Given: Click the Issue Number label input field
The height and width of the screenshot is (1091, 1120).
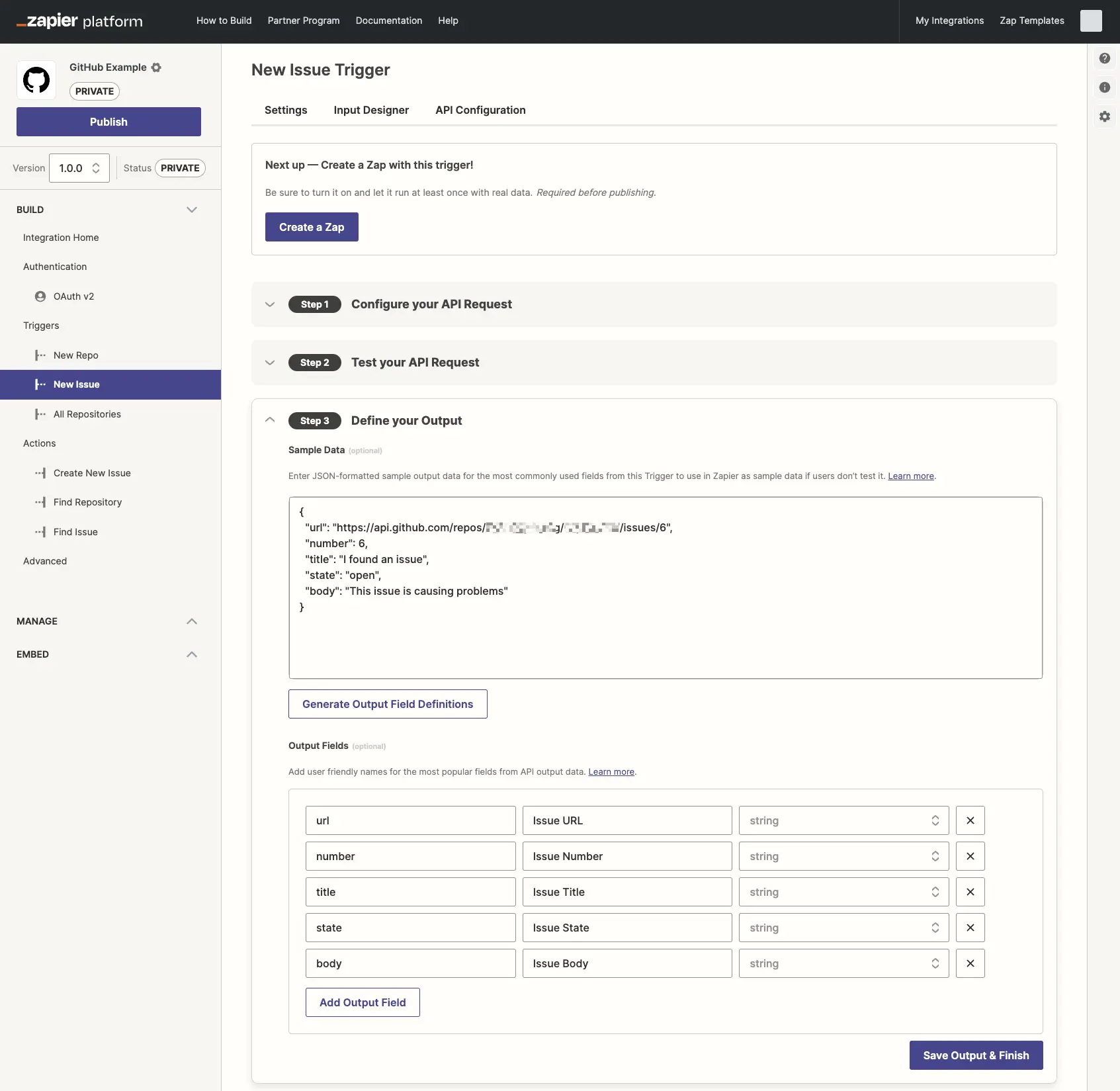Looking at the screenshot, I should pyautogui.click(x=627, y=856).
